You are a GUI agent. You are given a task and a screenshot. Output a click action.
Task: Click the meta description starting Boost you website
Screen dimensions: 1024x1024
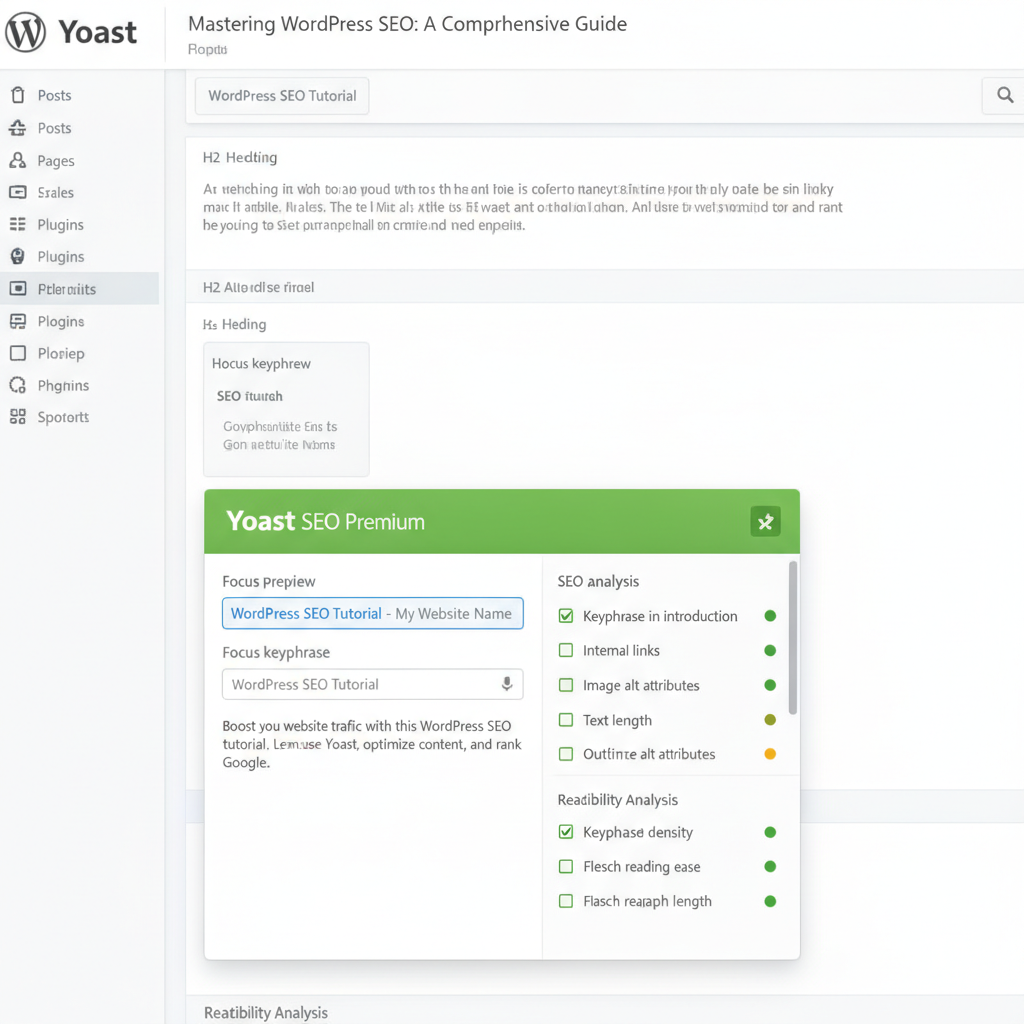(x=372, y=744)
